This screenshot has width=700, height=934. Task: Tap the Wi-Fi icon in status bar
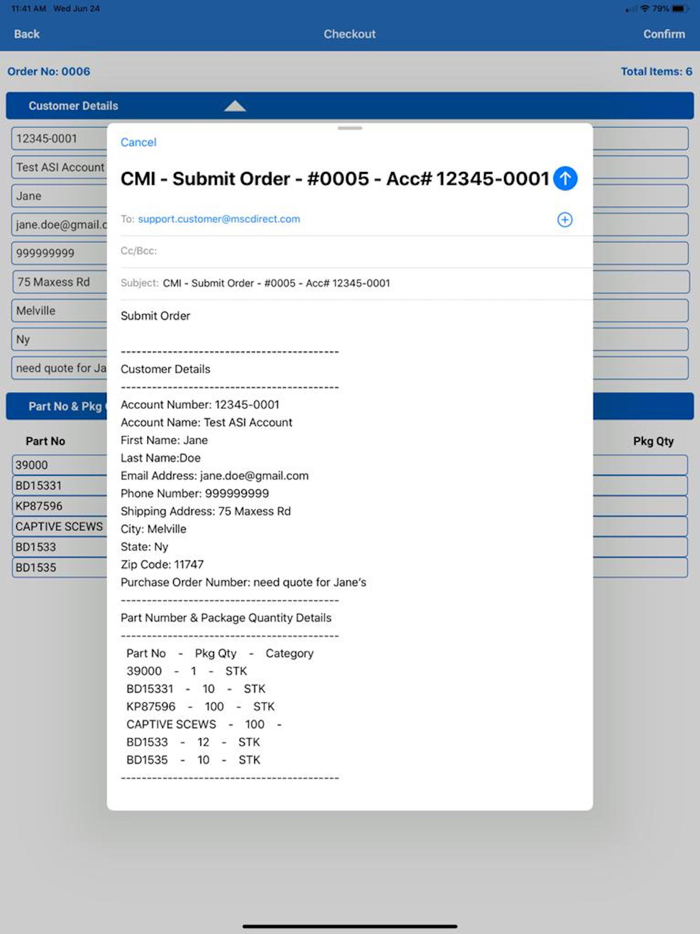point(645,9)
